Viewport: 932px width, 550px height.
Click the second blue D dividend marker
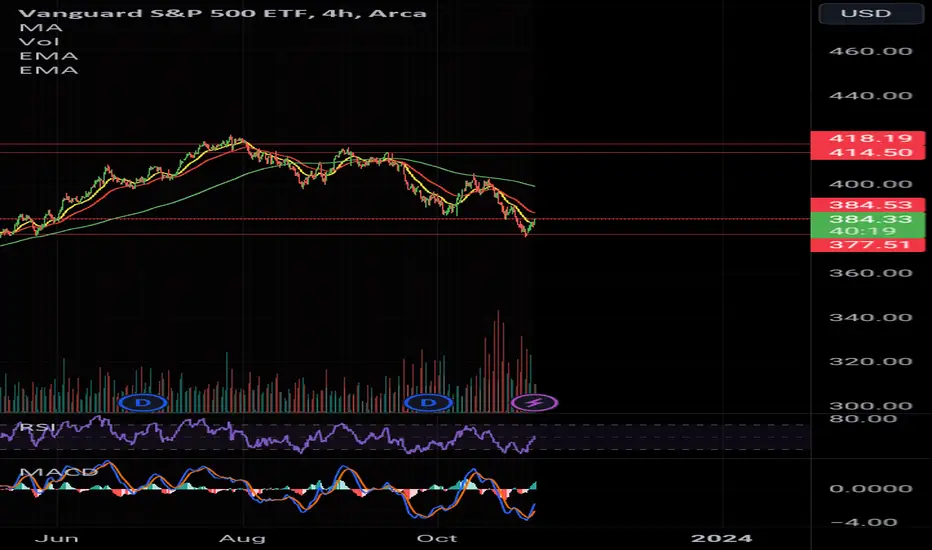(x=428, y=403)
